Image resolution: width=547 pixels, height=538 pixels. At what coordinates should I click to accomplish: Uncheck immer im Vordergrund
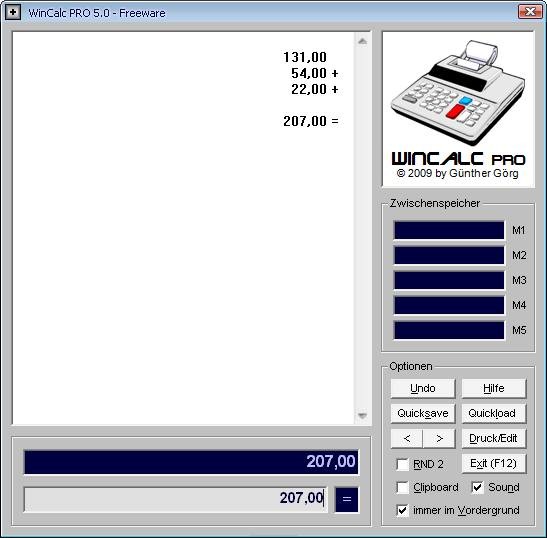[x=403, y=510]
